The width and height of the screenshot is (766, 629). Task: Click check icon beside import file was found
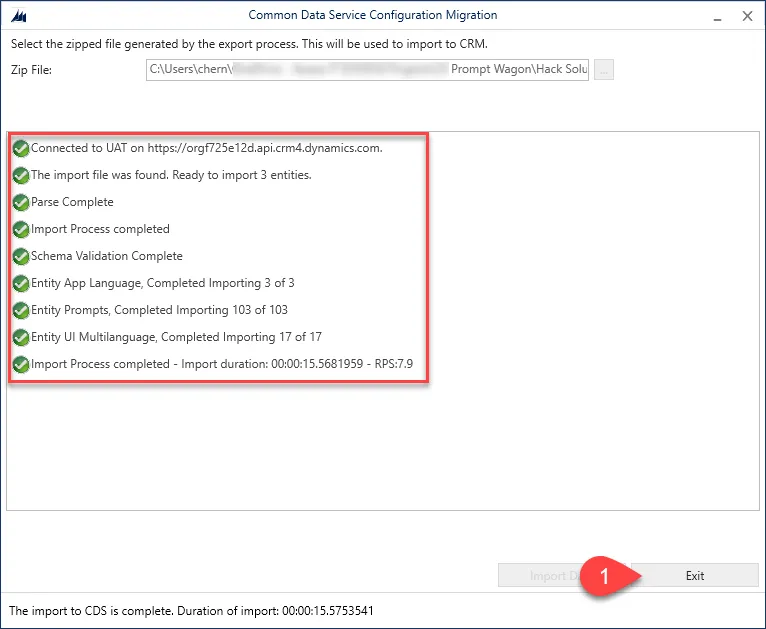pyautogui.click(x=21, y=175)
